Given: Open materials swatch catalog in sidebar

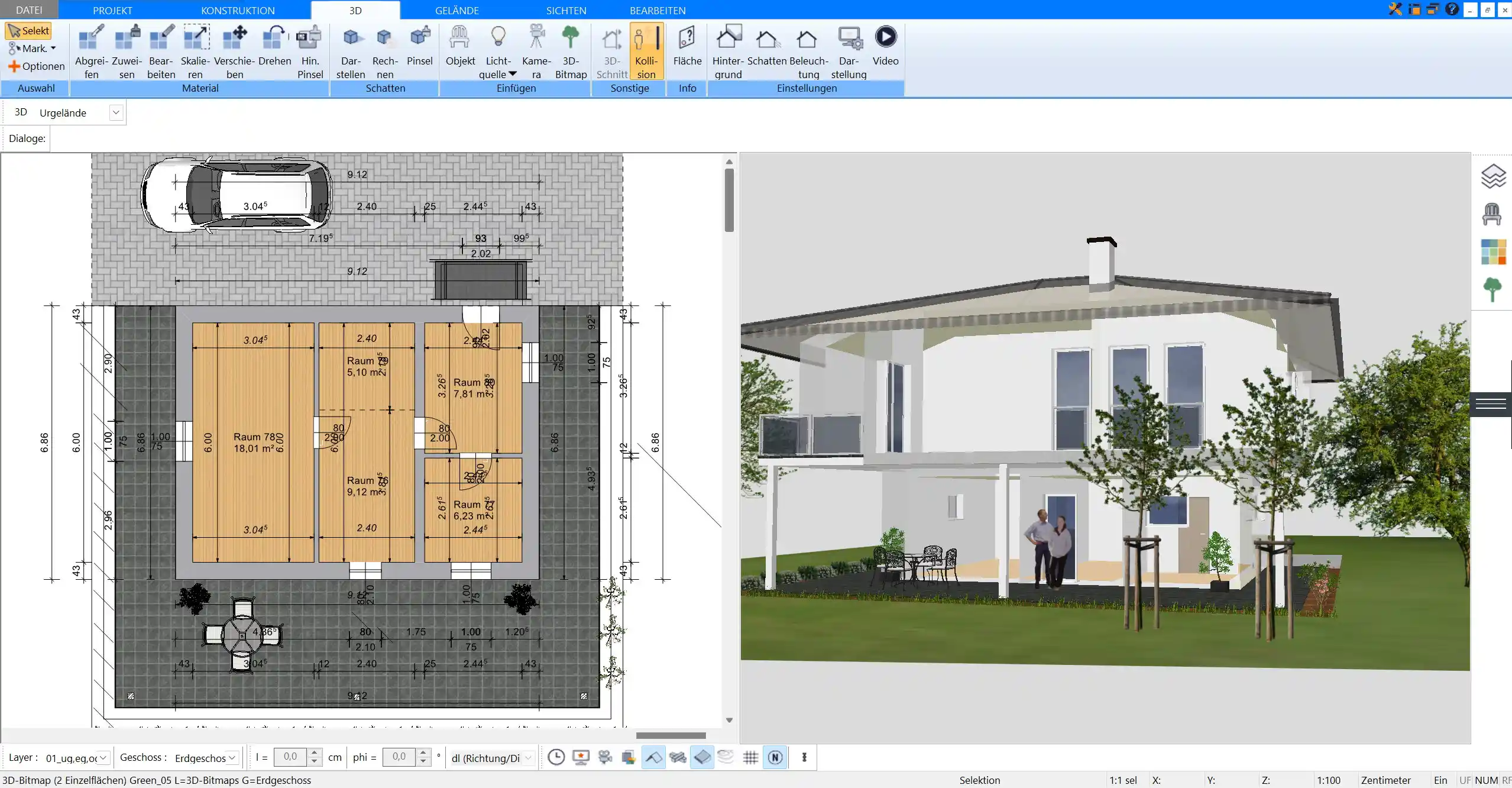Looking at the screenshot, I should tap(1493, 252).
